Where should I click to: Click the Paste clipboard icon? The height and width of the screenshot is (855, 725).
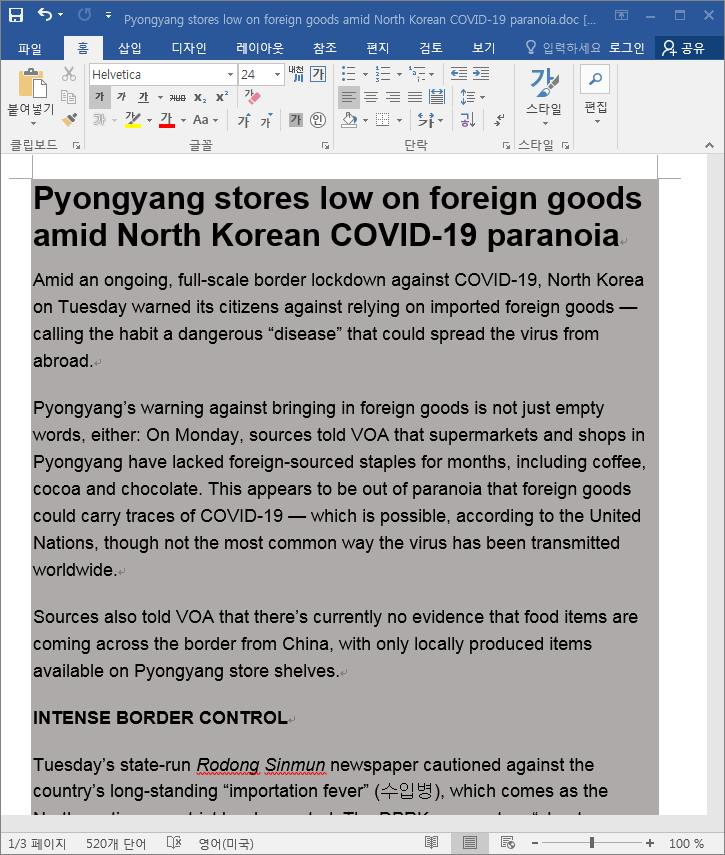point(32,83)
